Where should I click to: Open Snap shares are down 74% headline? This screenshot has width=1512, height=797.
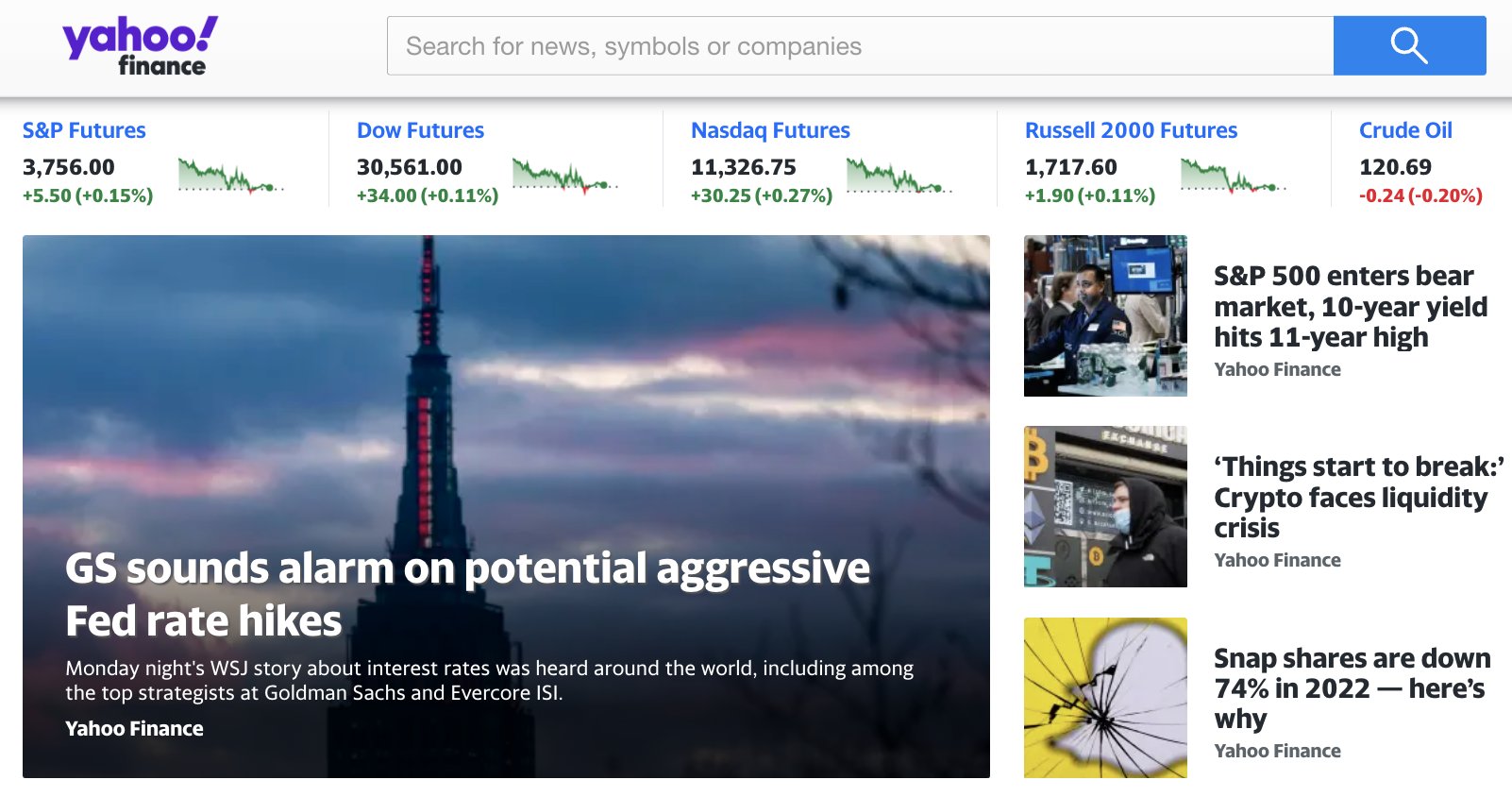click(1352, 687)
